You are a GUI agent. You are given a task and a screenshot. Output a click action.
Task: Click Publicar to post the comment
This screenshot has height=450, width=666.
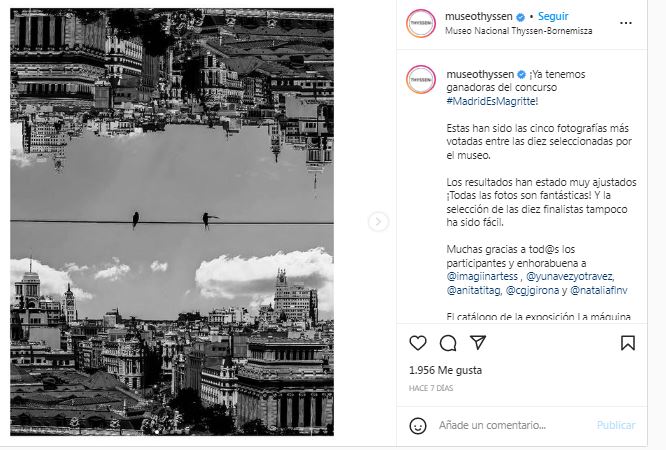point(616,425)
